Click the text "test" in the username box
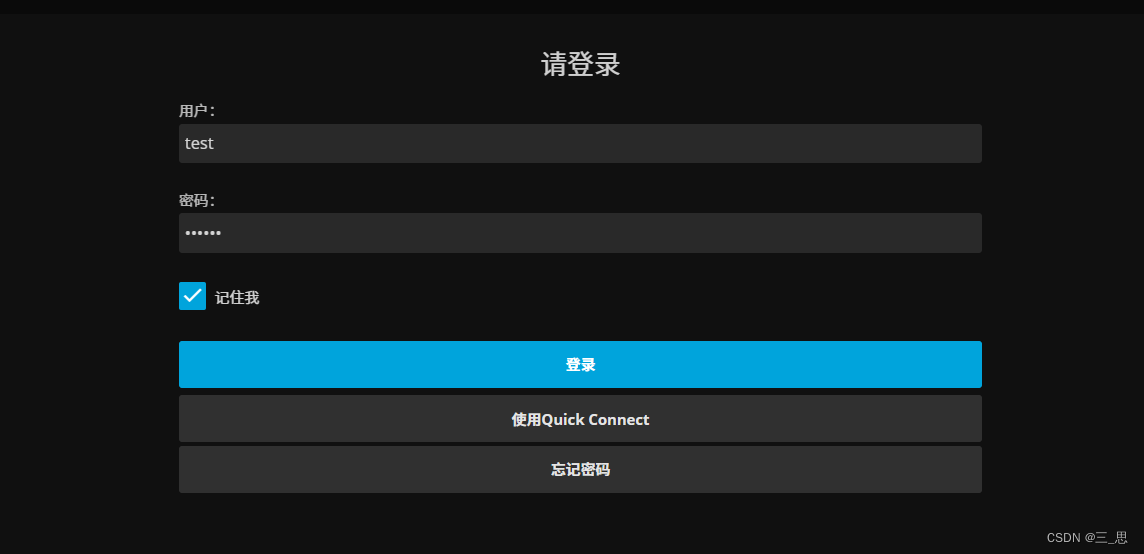This screenshot has width=1144, height=554. point(199,143)
